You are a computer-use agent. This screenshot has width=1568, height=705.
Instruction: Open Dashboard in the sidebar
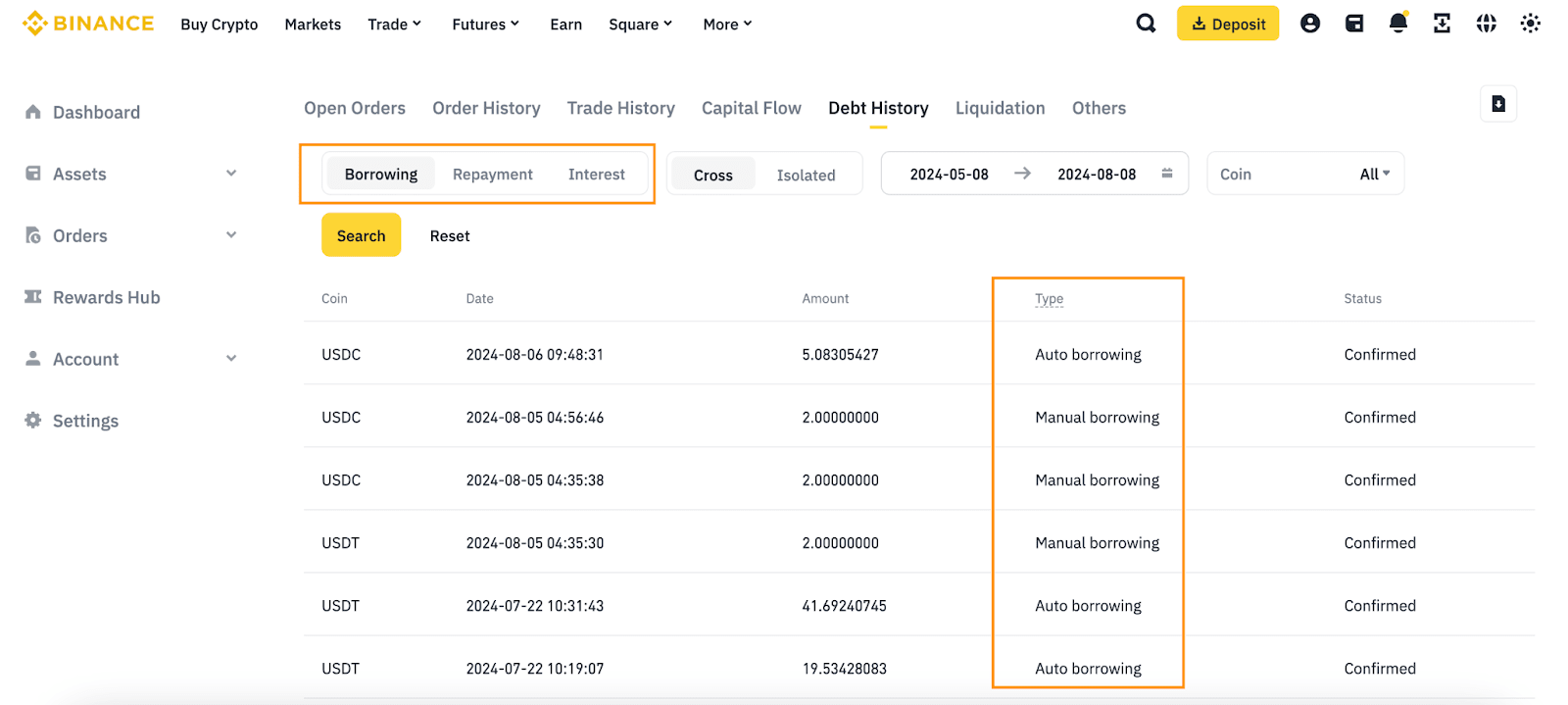(96, 113)
